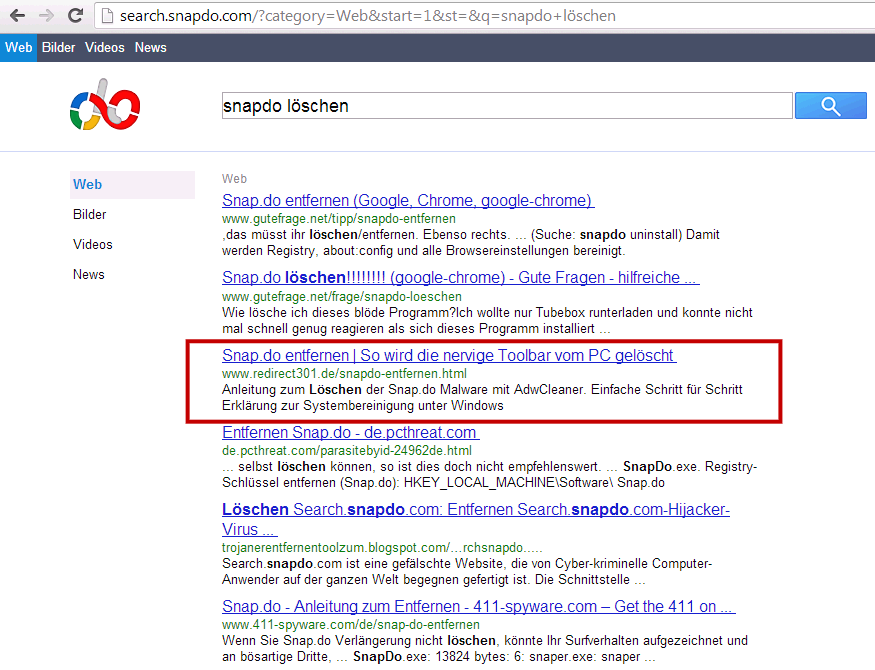Click the browser forward arrow
Screen dimensions: 875x670
pos(47,16)
